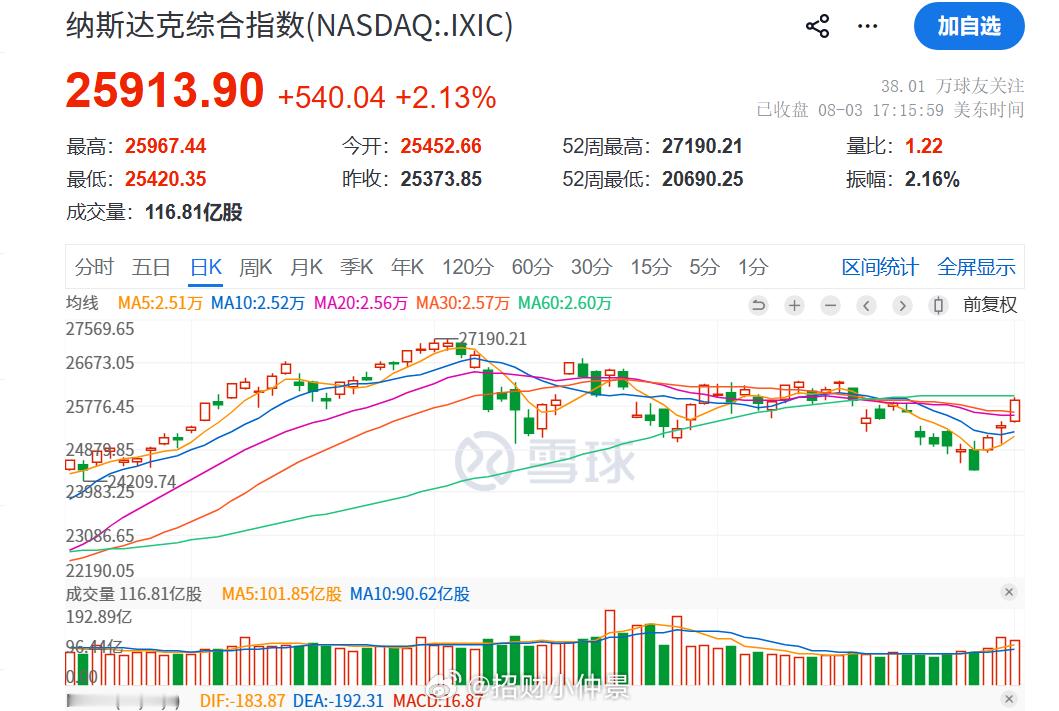Open 区间统计 range statistics
This screenshot has width=1059, height=711.
coord(880,267)
